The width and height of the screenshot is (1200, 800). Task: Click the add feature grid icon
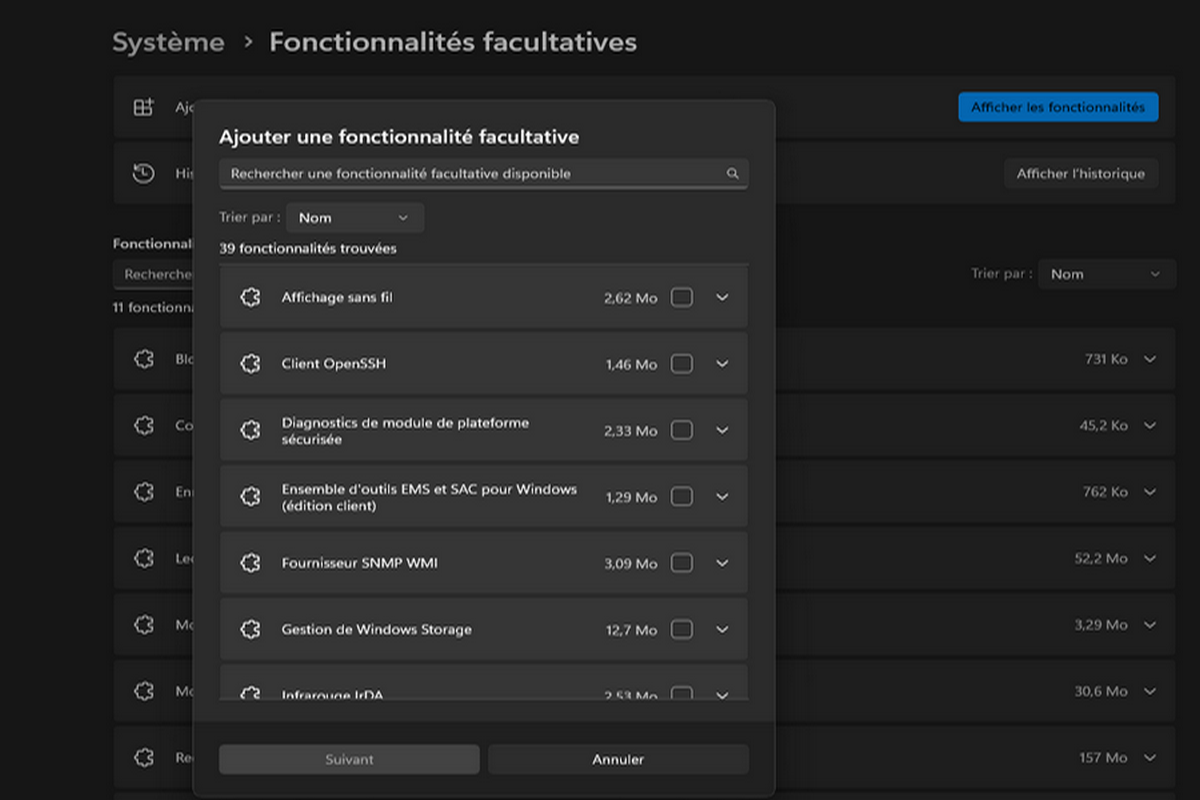144,107
